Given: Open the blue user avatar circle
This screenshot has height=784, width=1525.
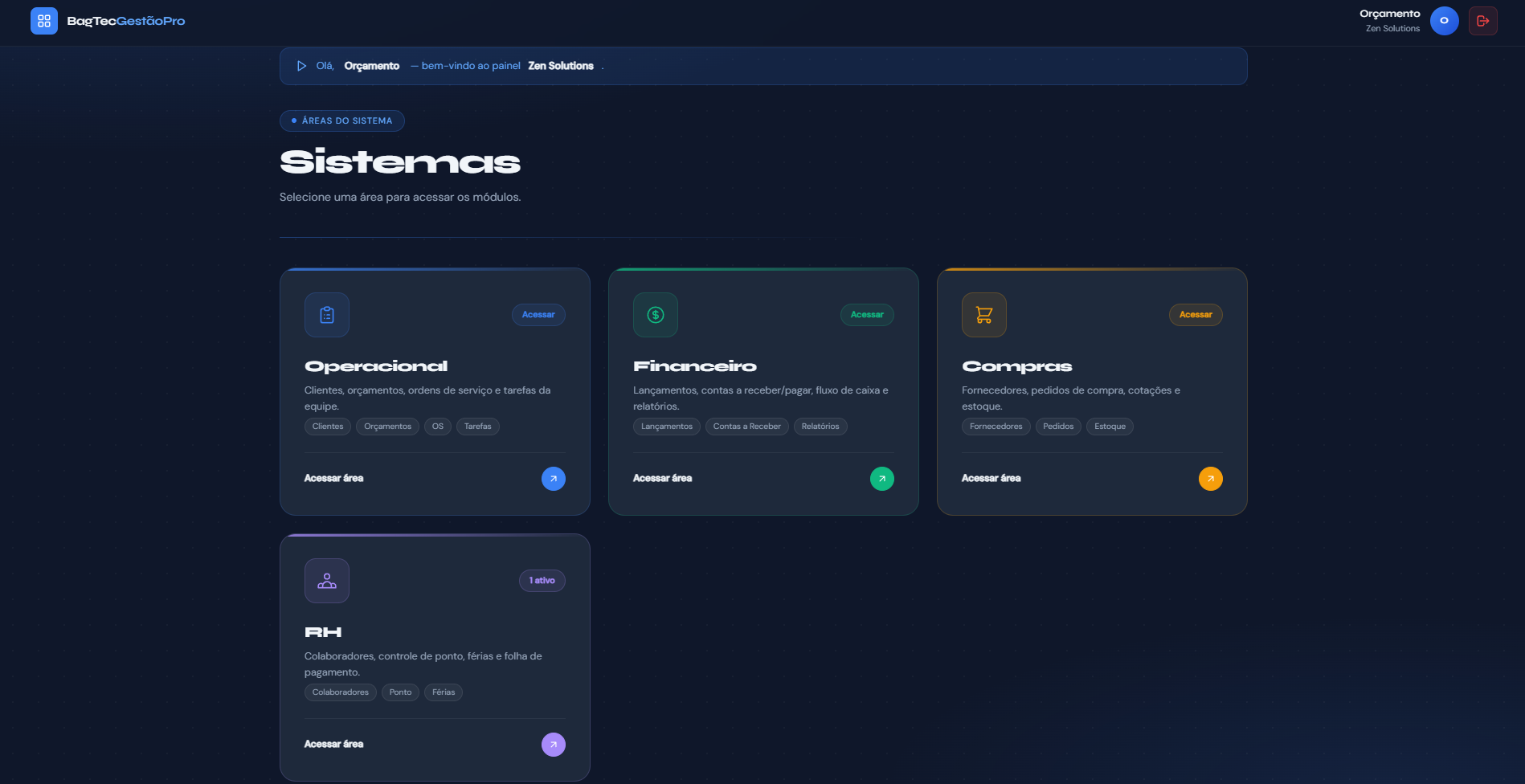Looking at the screenshot, I should click(x=1444, y=21).
